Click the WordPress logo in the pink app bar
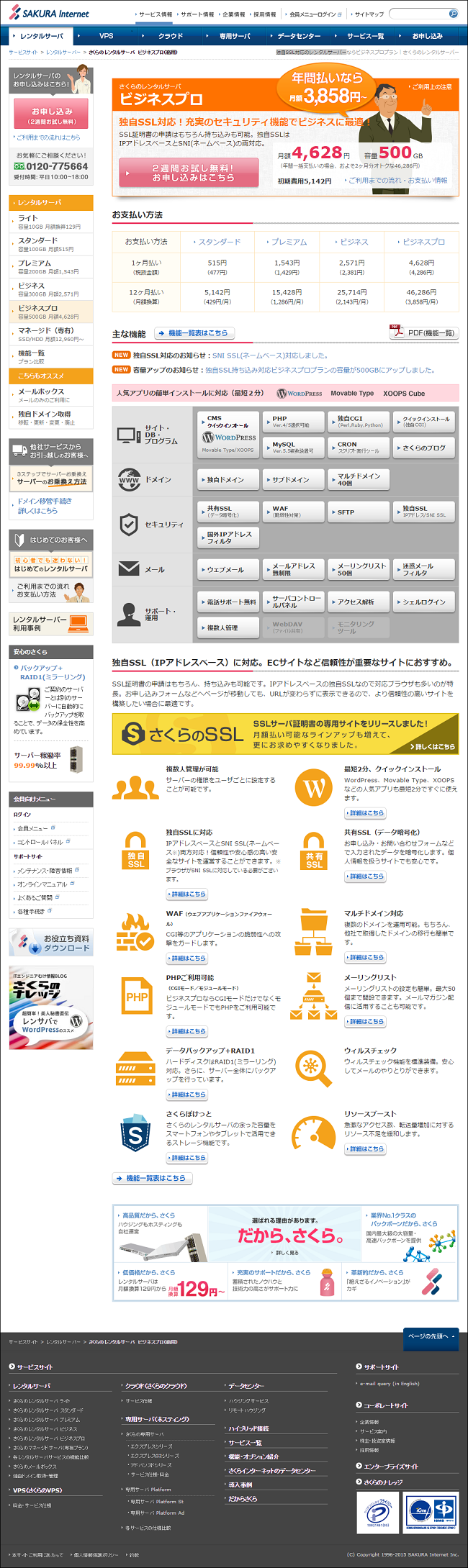The image size is (468, 1568). [300, 394]
